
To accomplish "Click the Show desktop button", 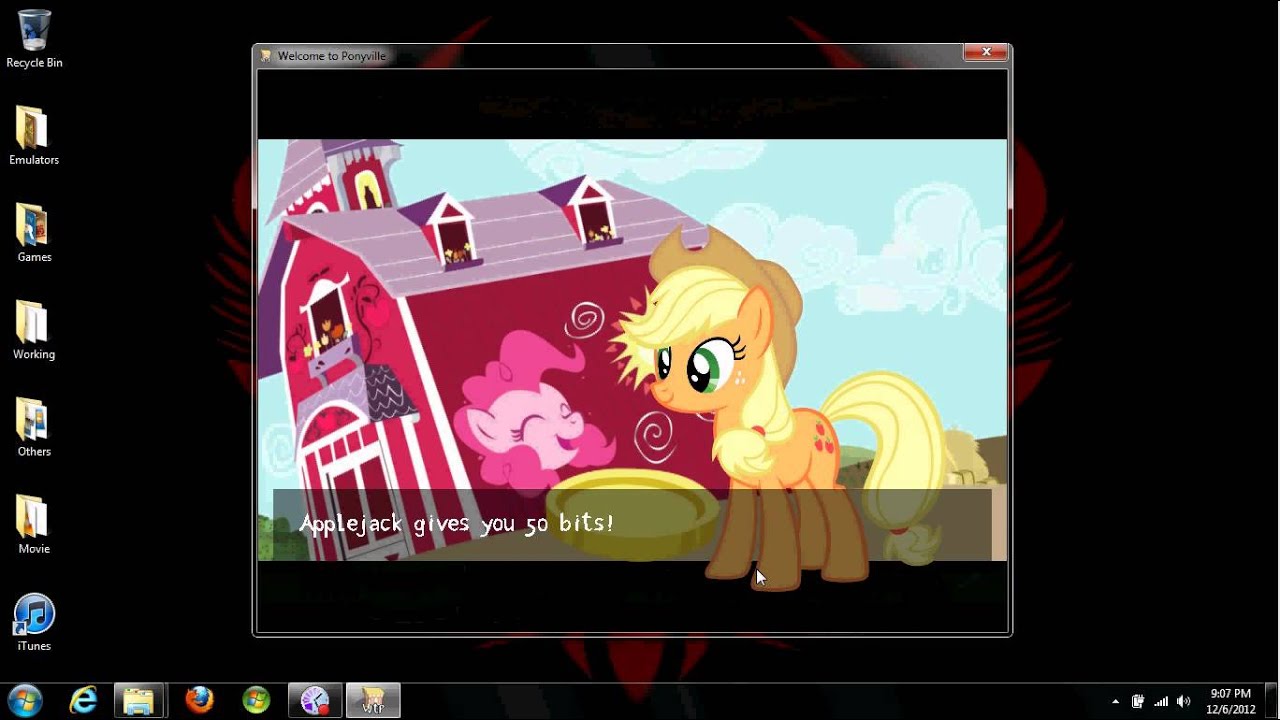I will [1272, 701].
